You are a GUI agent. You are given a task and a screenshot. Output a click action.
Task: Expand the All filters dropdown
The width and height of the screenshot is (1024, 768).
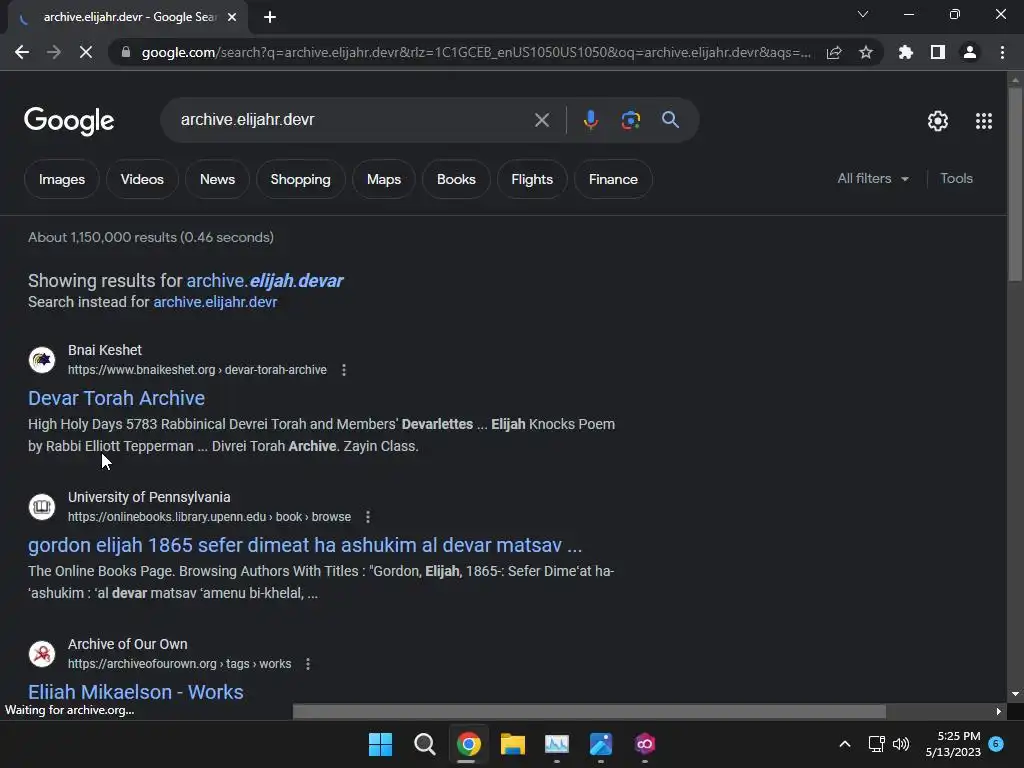(873, 178)
